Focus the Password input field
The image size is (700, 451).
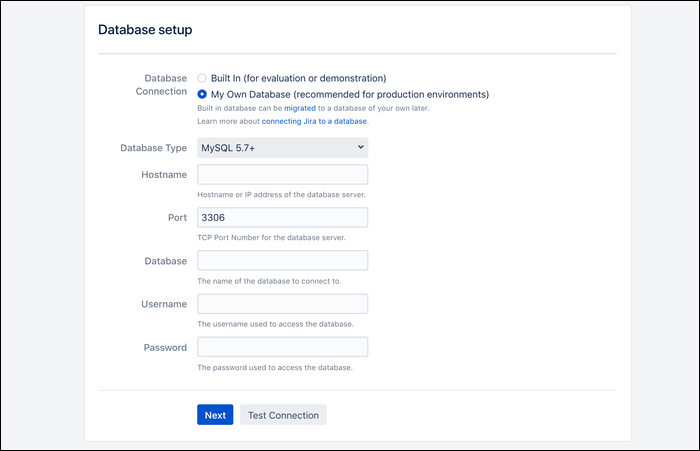point(283,347)
